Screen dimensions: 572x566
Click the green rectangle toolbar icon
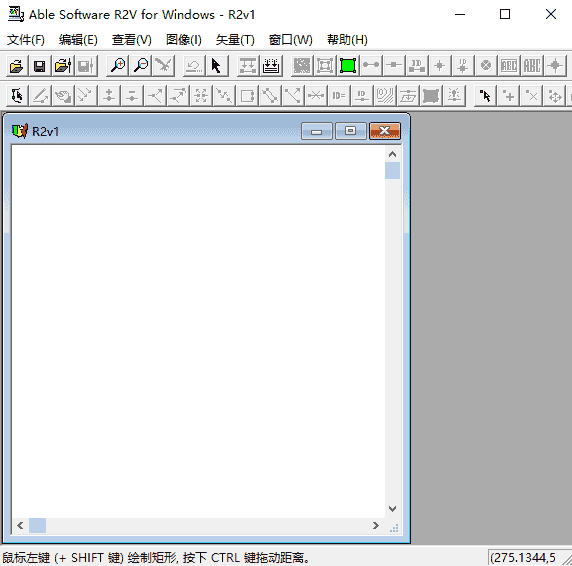tap(348, 66)
